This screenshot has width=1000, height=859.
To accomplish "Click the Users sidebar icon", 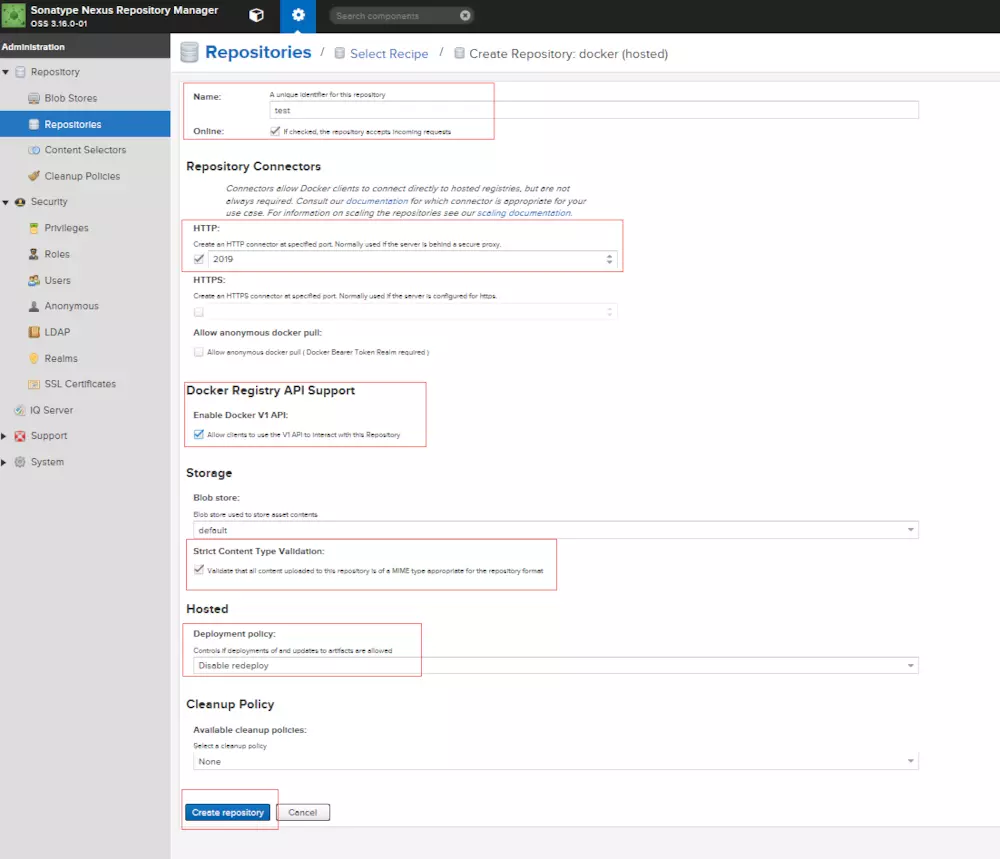I will 34,280.
